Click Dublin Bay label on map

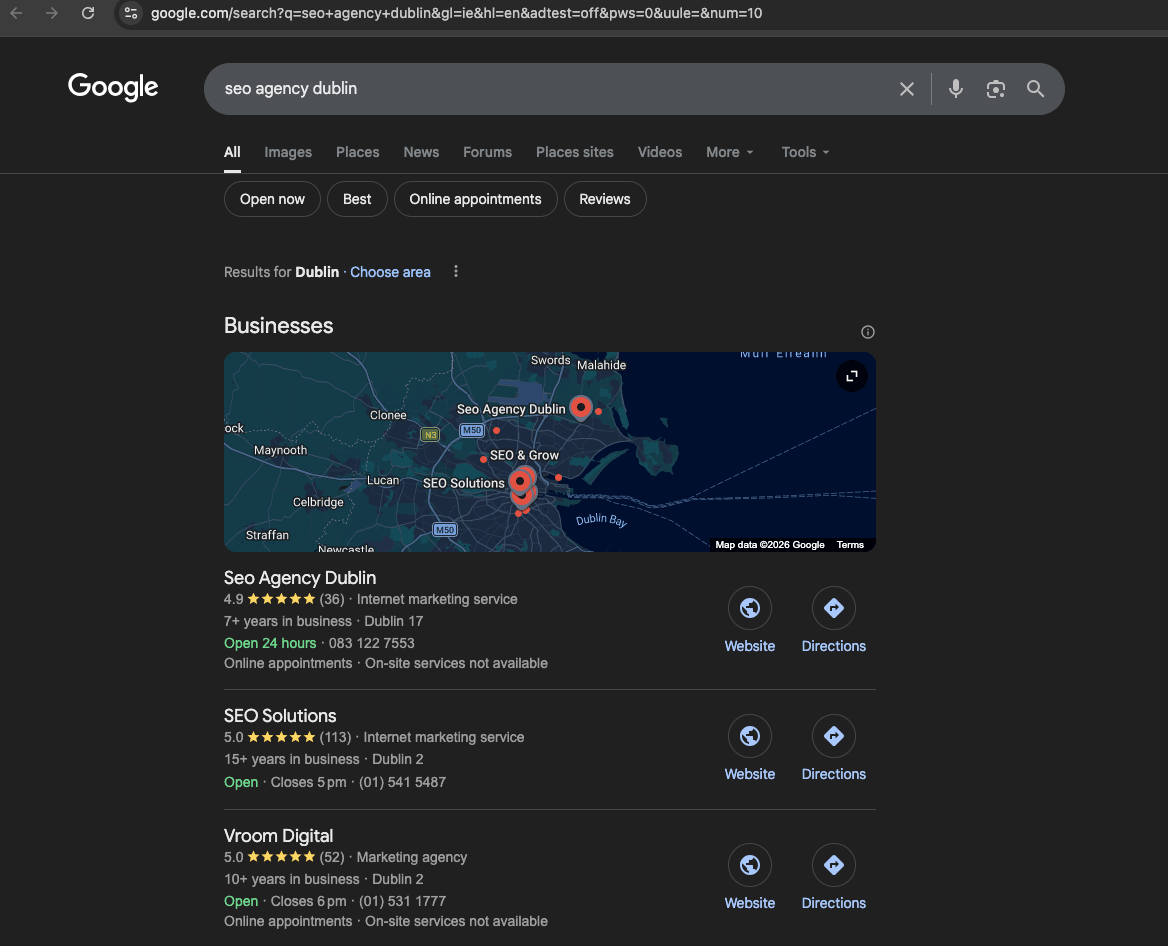[x=601, y=520]
